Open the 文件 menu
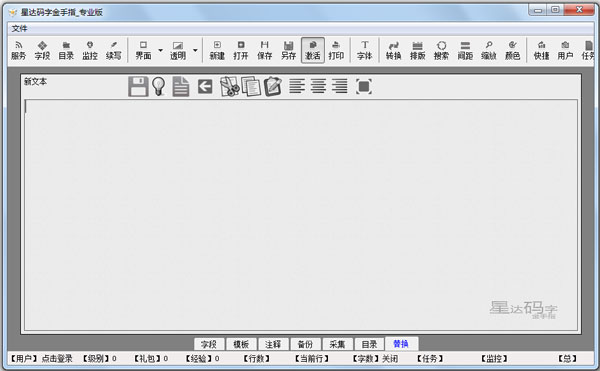This screenshot has width=600, height=371. (x=19, y=28)
